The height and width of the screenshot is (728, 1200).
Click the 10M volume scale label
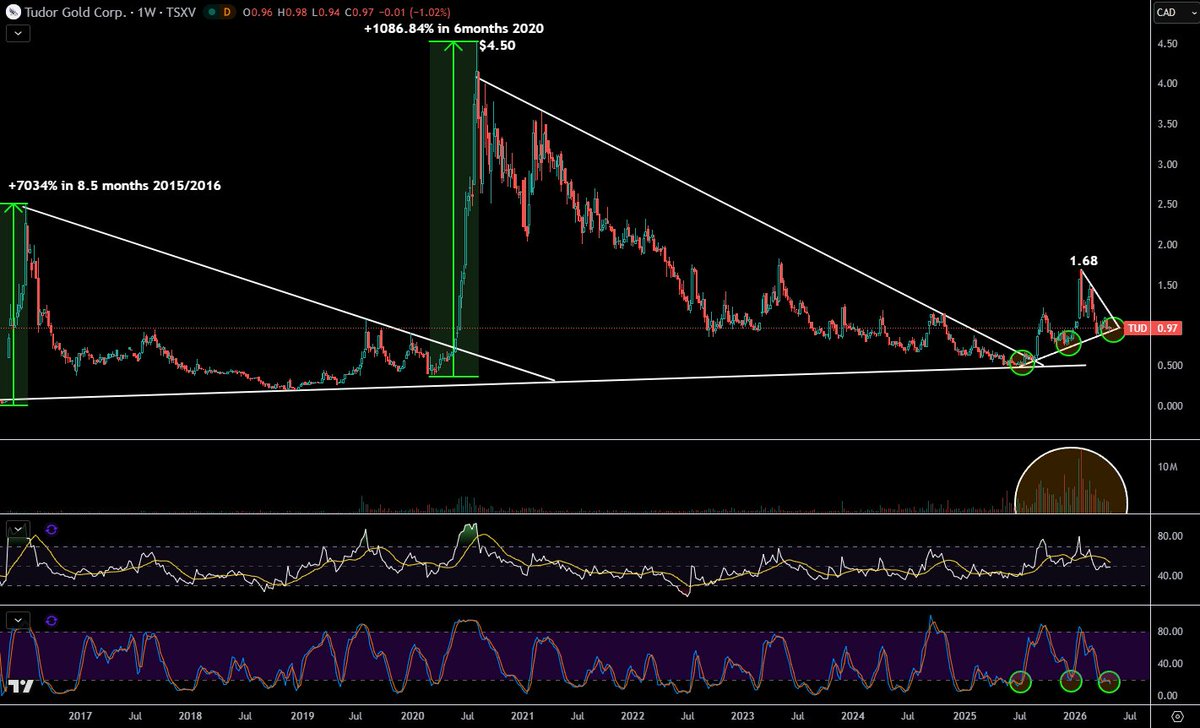pos(1166,467)
